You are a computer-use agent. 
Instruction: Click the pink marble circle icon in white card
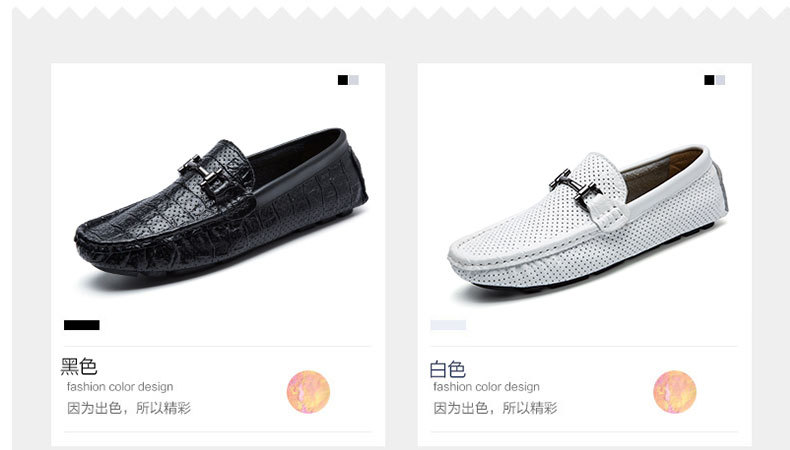coord(675,392)
